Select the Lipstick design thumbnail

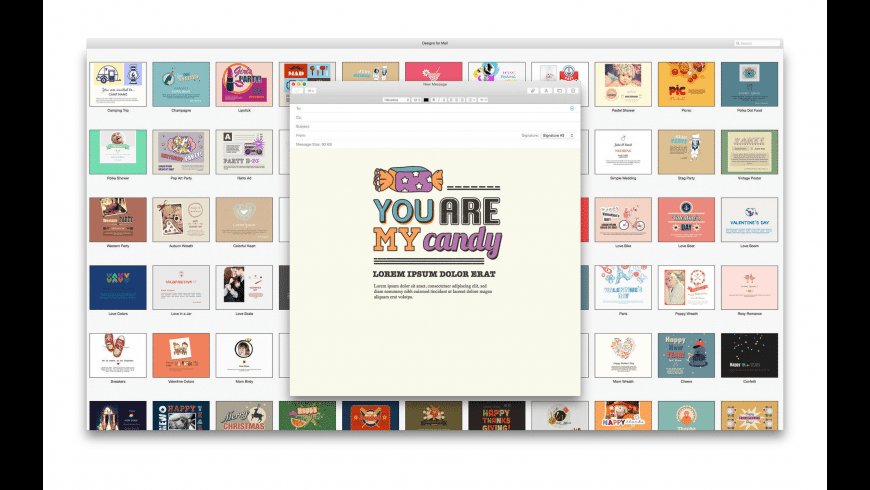(244, 84)
